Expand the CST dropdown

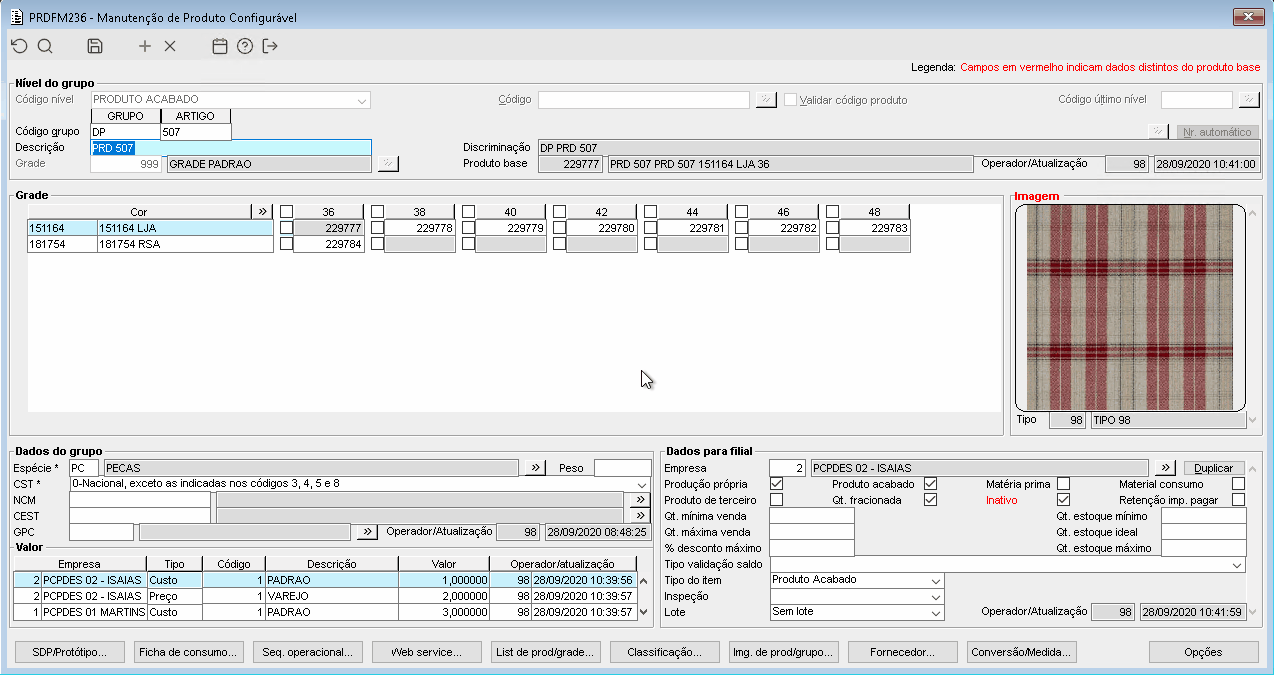(x=642, y=484)
